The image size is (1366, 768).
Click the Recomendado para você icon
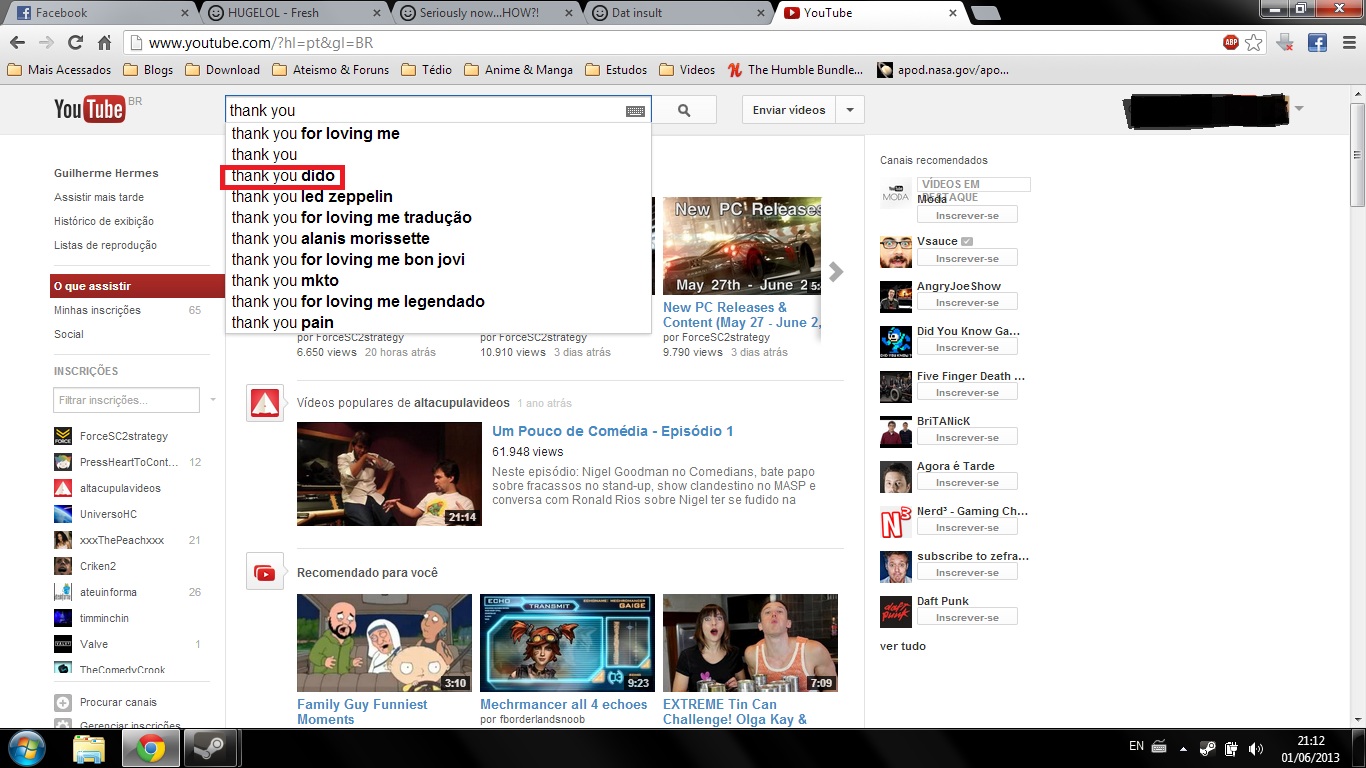click(x=265, y=572)
